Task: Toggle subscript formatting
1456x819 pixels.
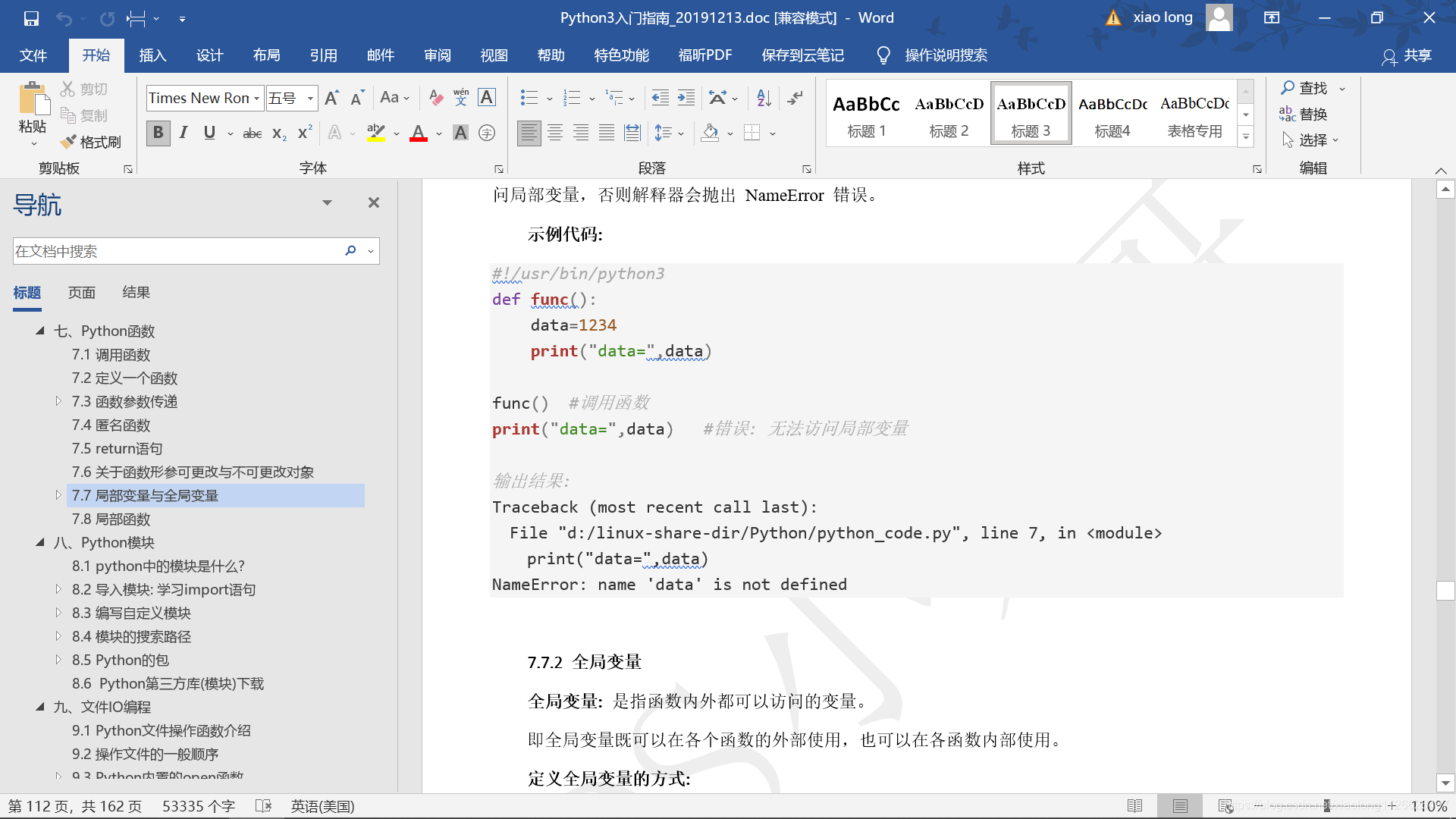Action: (278, 133)
